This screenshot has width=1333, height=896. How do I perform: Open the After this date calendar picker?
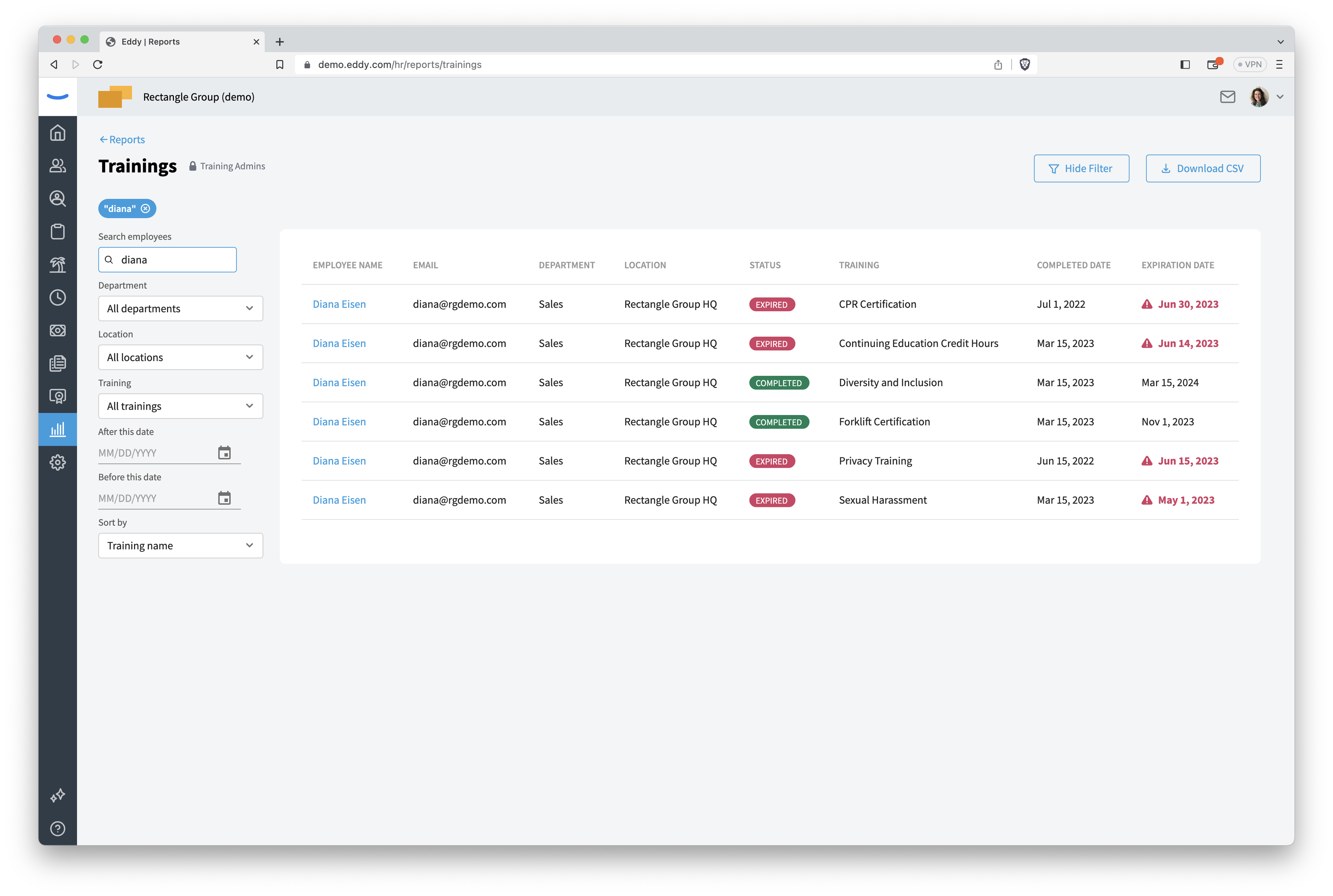225,453
